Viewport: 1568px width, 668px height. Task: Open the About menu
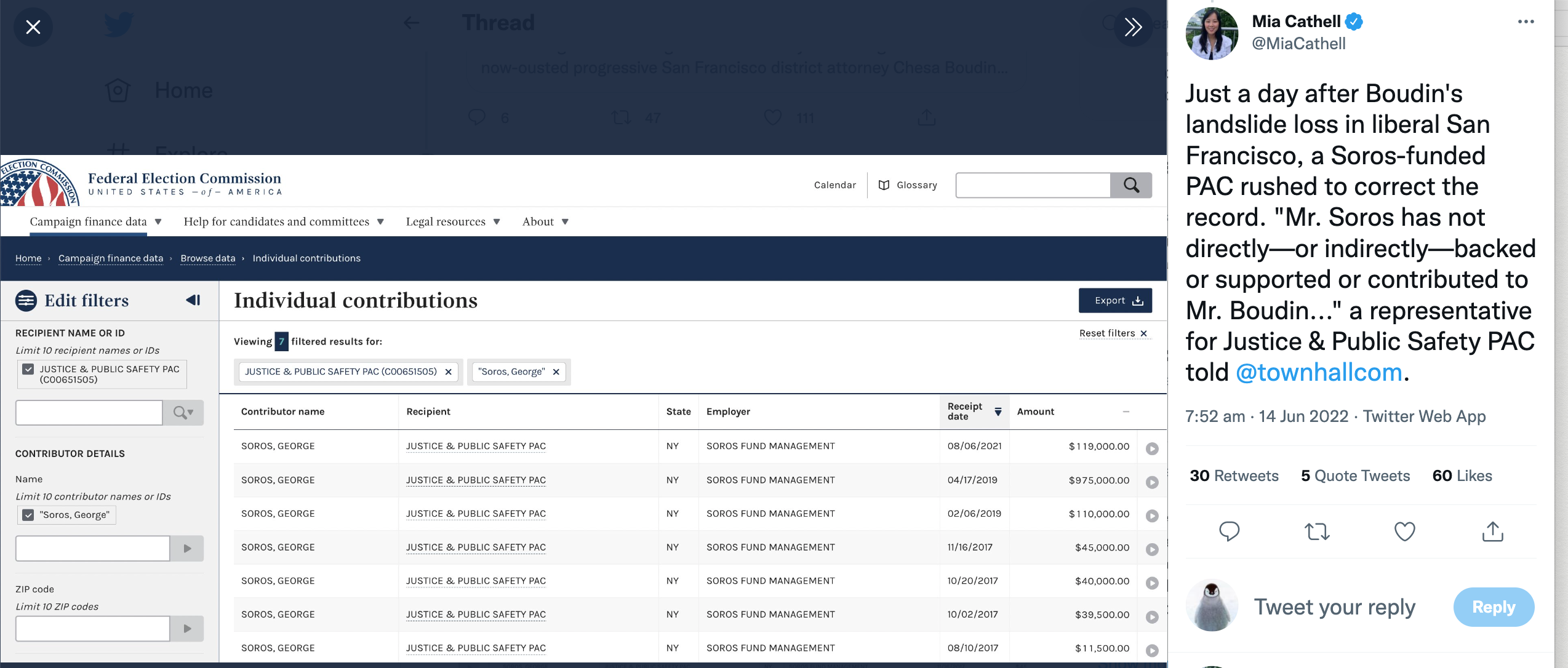(x=545, y=221)
